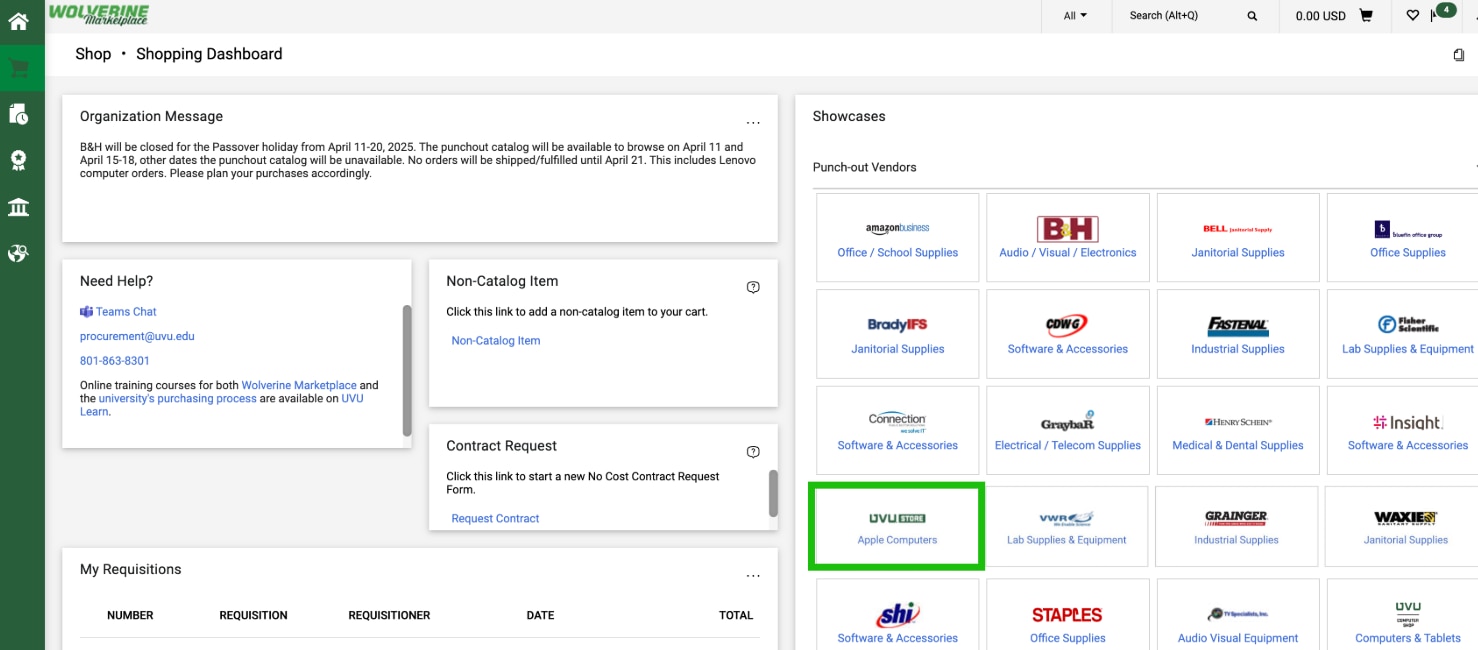The image size is (1478, 650).
Task: Open TV Specialists Audio Visual Equipment tile
Action: click(x=1238, y=614)
